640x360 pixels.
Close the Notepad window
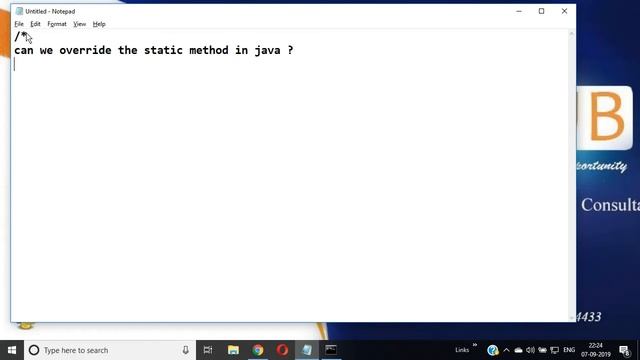pos(564,11)
